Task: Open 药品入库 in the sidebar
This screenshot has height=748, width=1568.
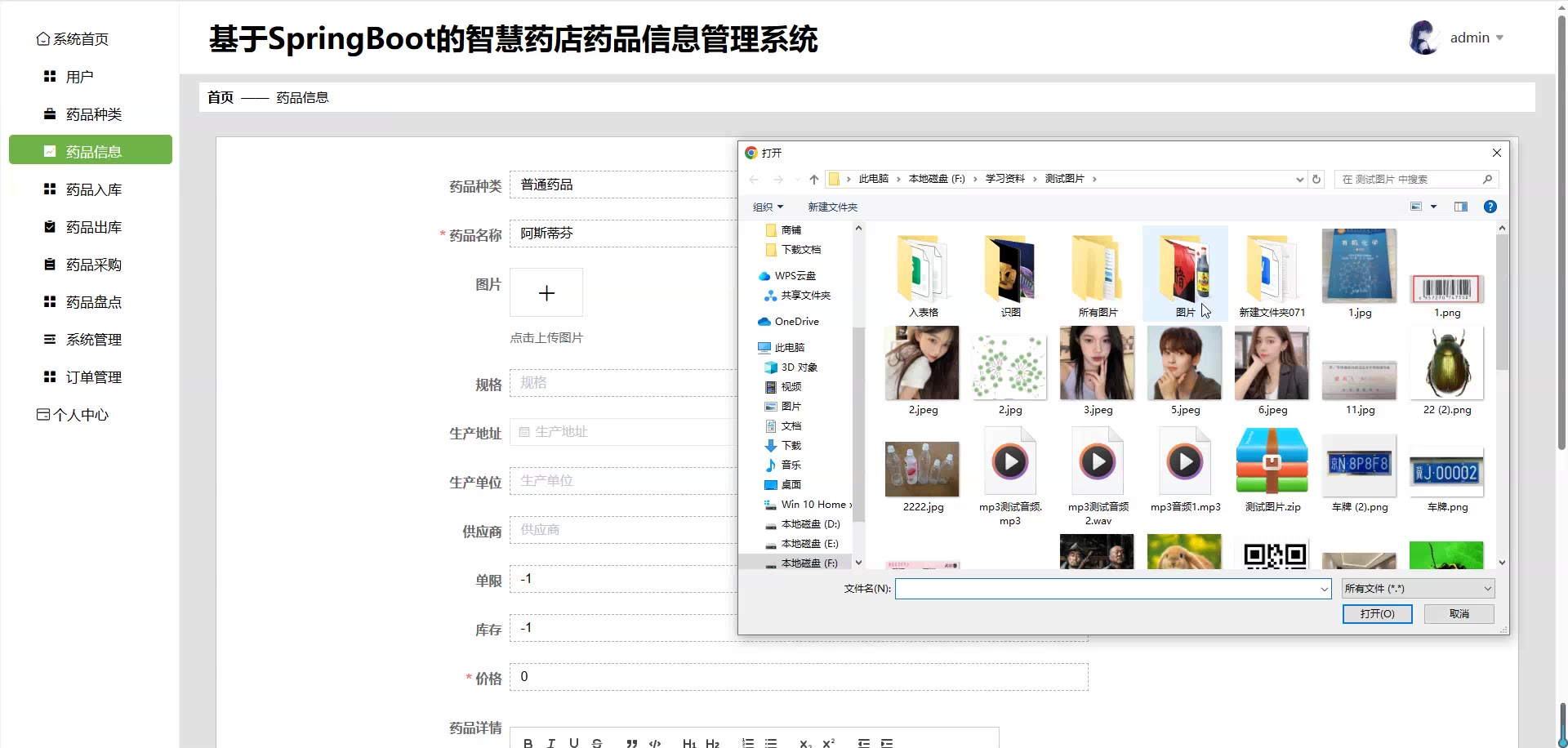Action: (x=93, y=189)
